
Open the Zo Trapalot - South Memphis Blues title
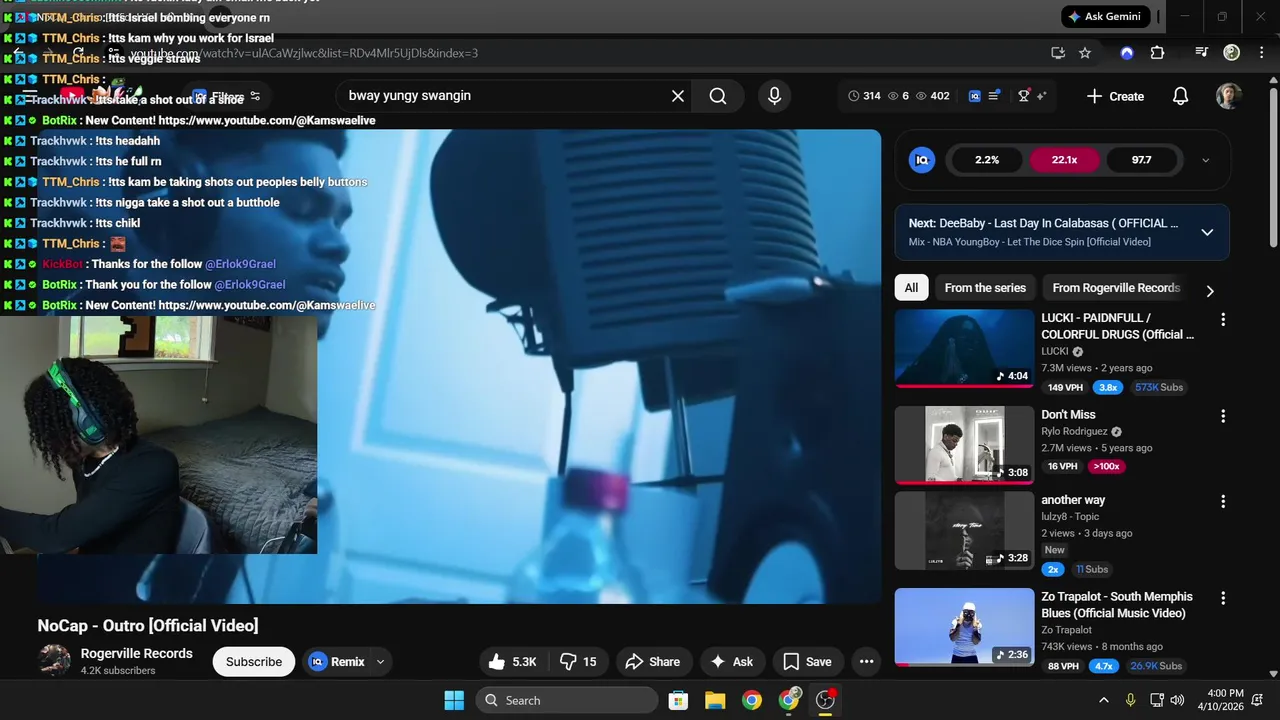(x=1117, y=605)
